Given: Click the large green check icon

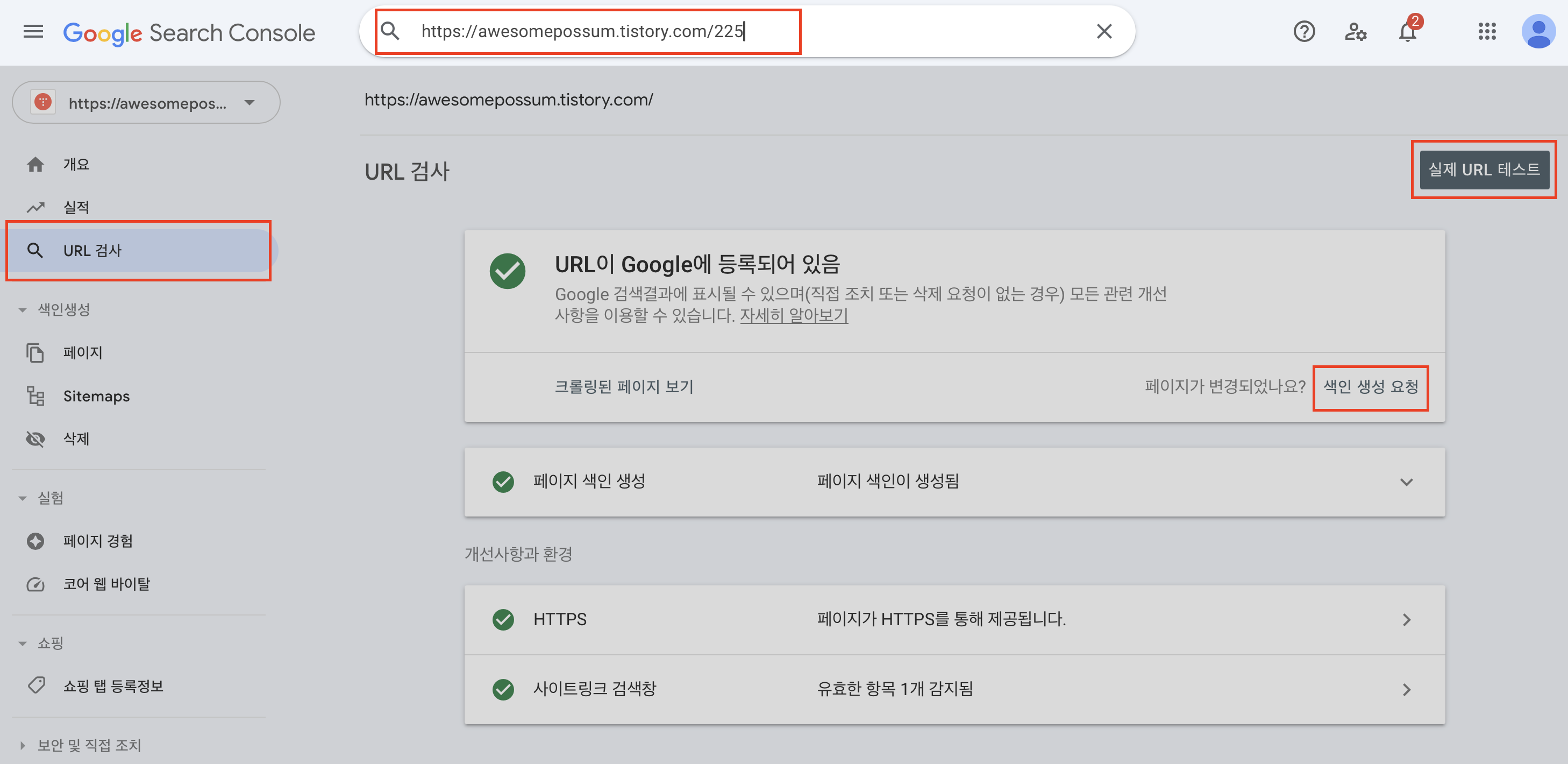Looking at the screenshot, I should click(507, 271).
